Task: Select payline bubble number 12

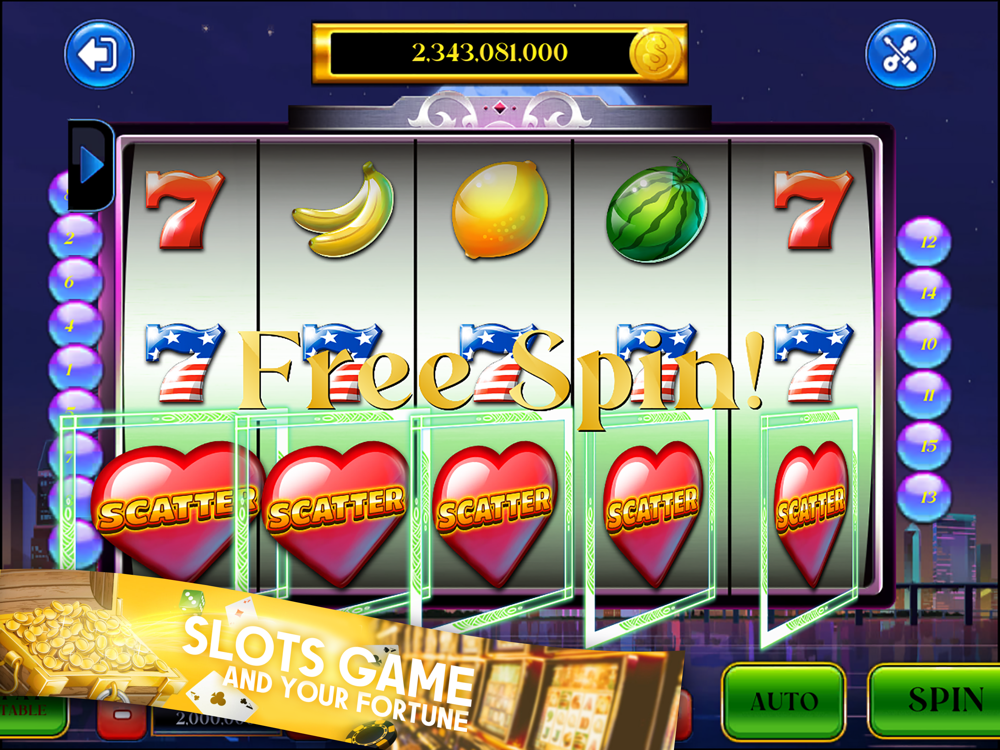Action: click(924, 241)
